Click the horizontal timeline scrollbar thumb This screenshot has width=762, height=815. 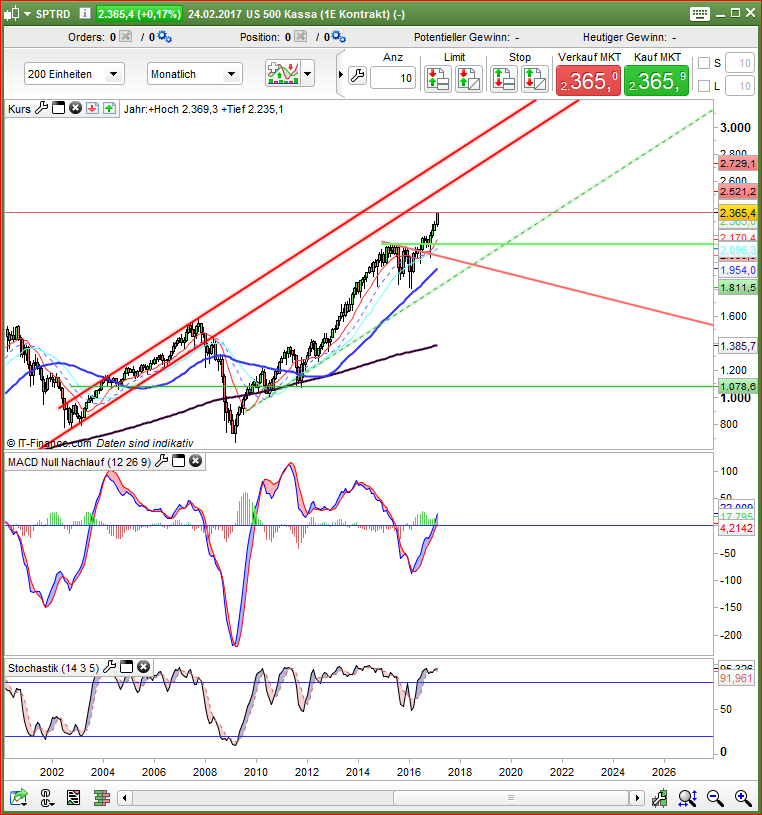(x=511, y=797)
